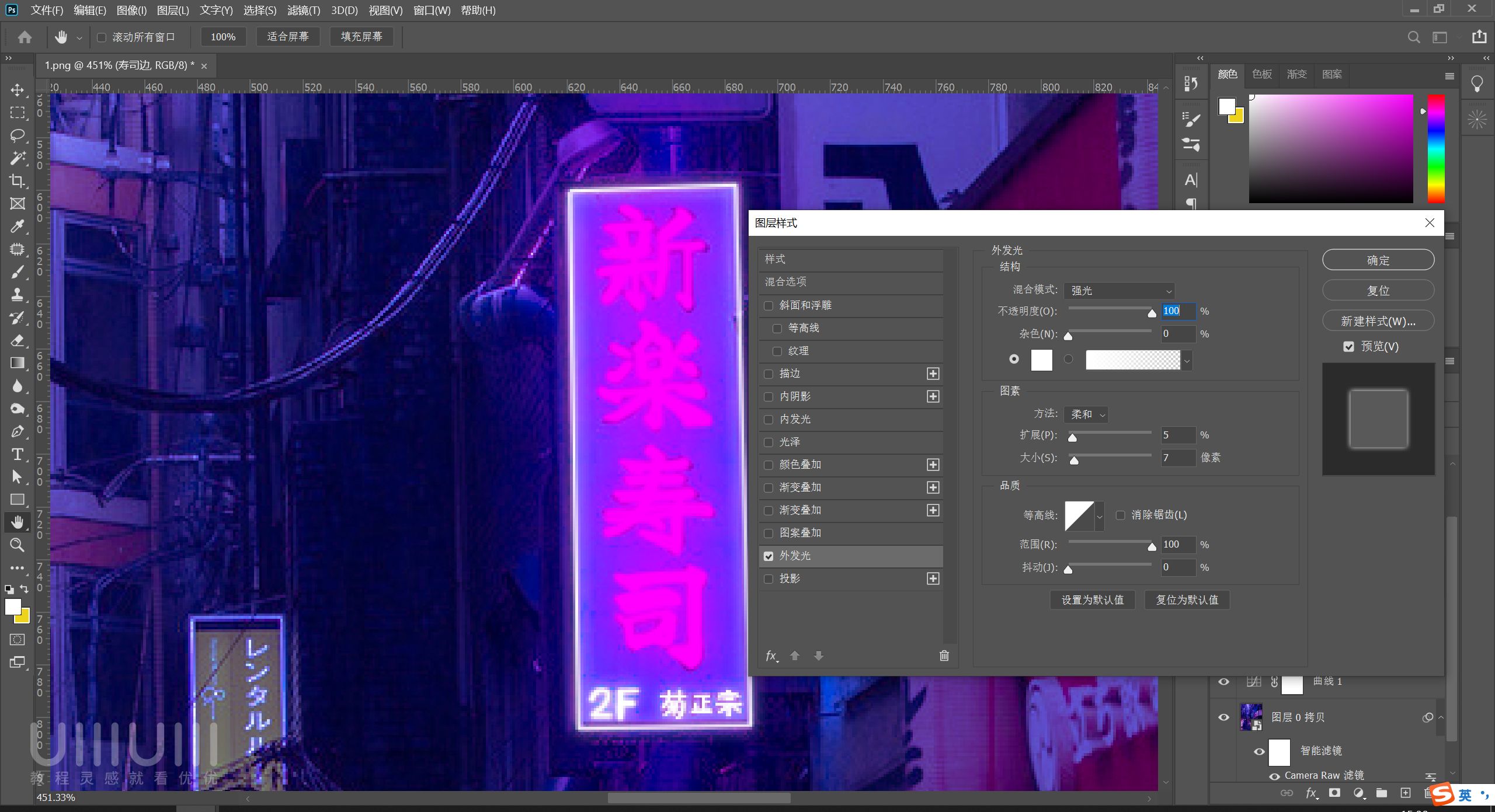Enable the 内发光 checkbox
Screen dimensions: 1495x812
point(769,420)
